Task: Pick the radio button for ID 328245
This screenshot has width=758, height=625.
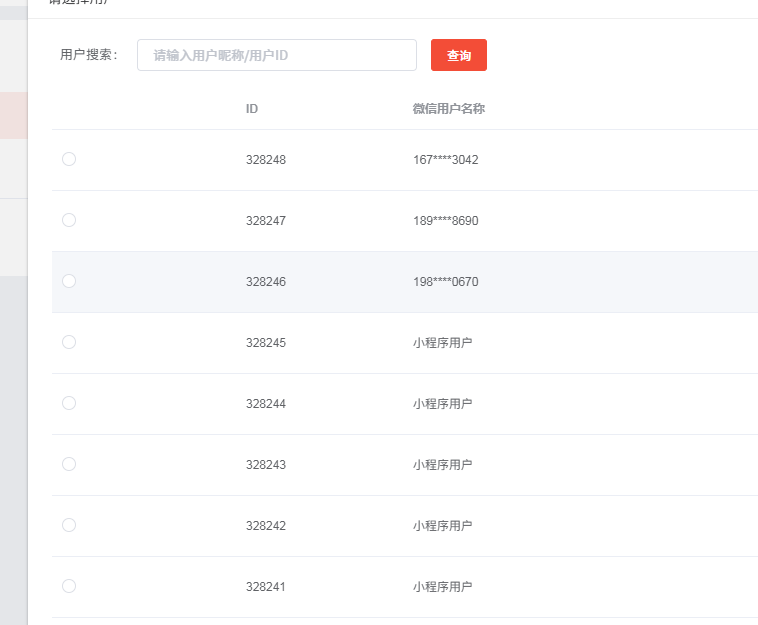Action: [69, 342]
